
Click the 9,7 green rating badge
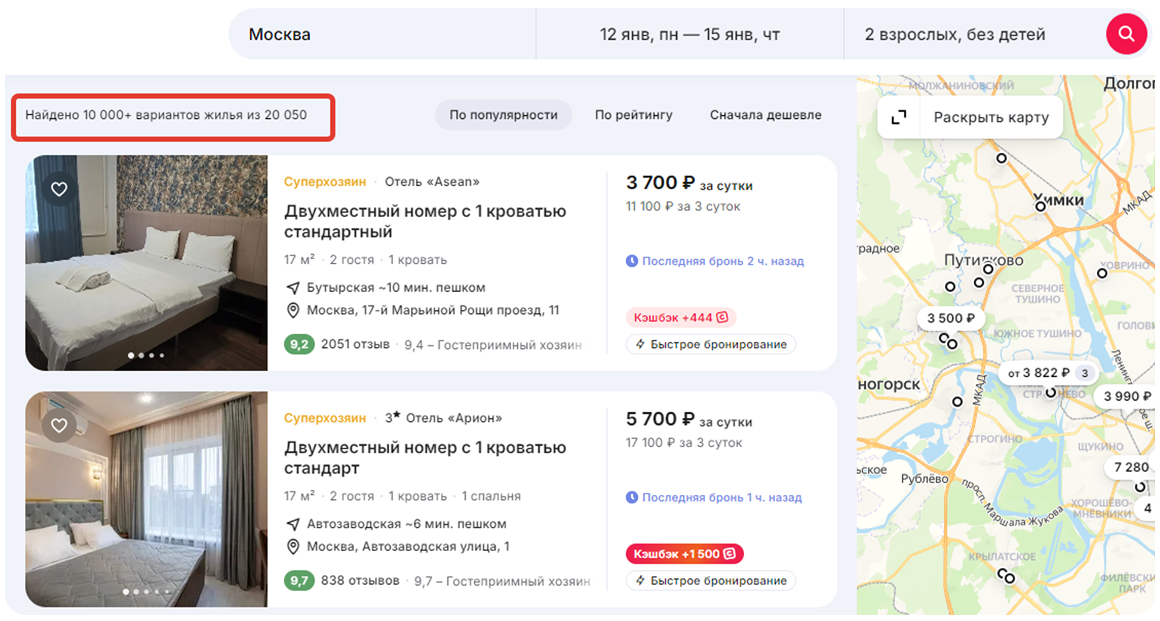click(x=298, y=580)
